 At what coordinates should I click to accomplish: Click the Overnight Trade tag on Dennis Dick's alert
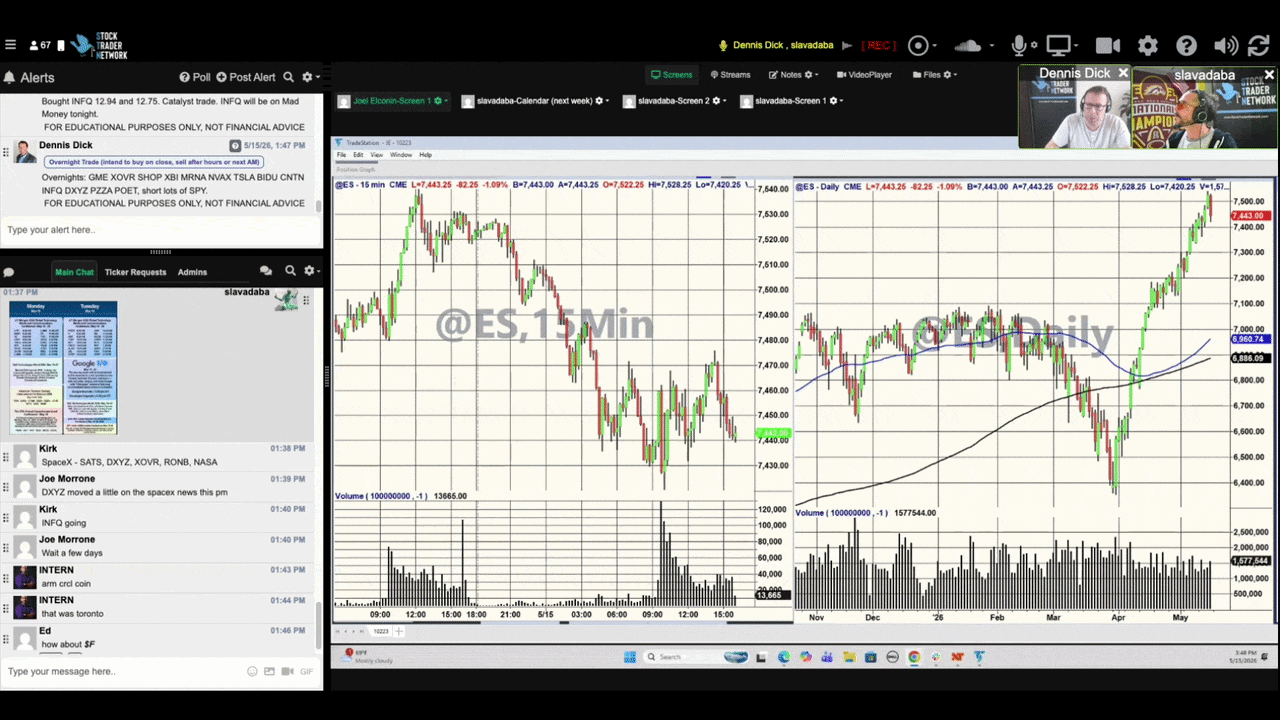tap(153, 162)
